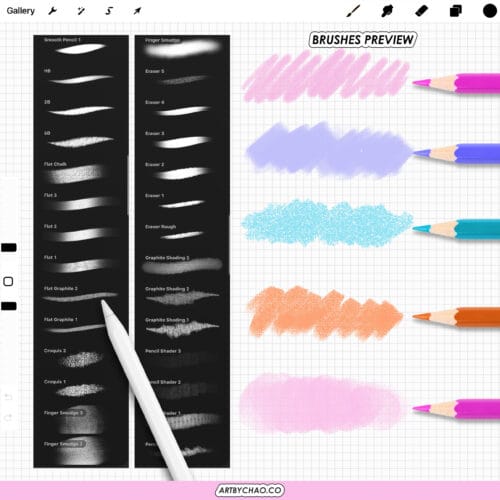Select the 6B pencil brush

point(81,139)
